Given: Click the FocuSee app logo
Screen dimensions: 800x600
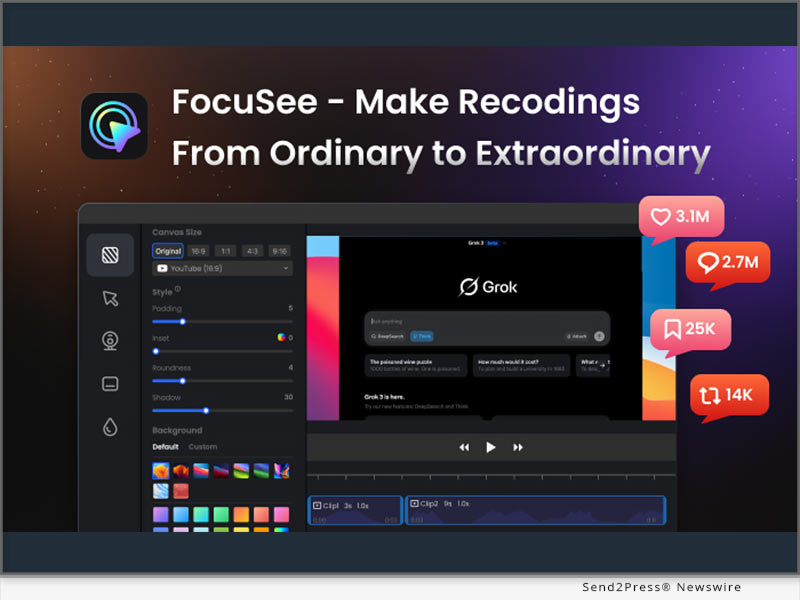Looking at the screenshot, I should [114, 125].
